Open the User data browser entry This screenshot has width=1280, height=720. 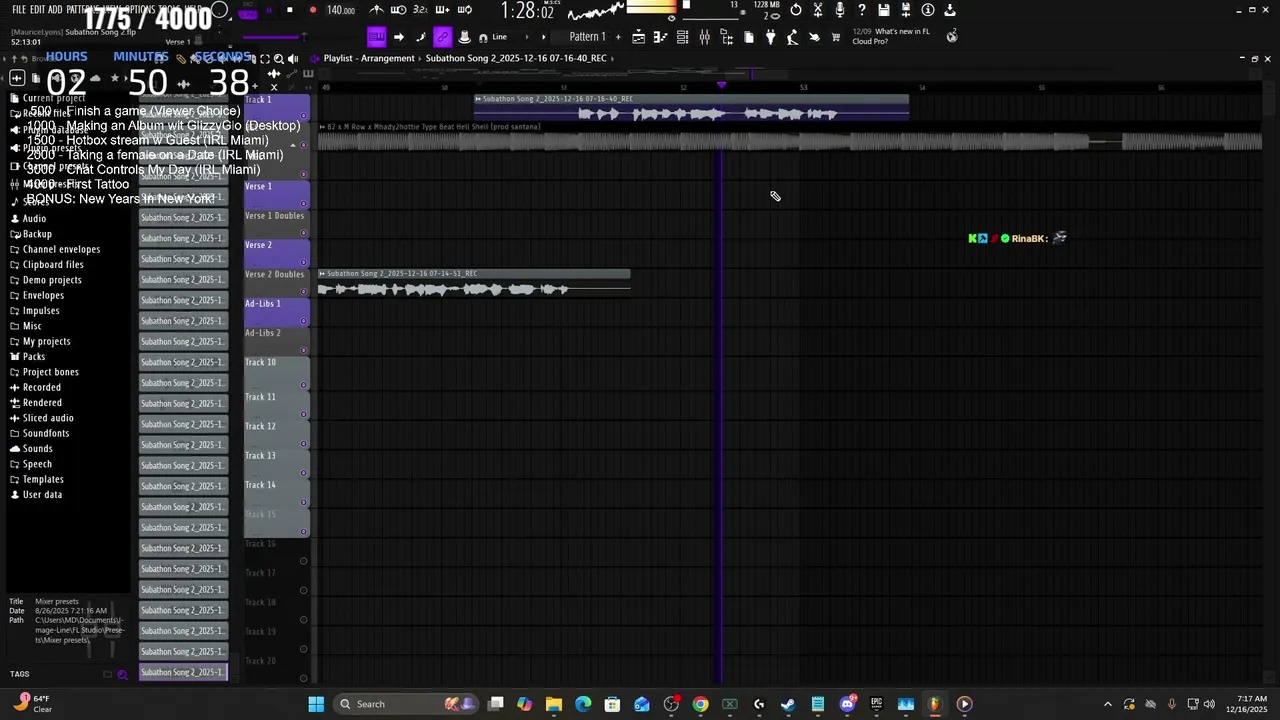point(42,494)
